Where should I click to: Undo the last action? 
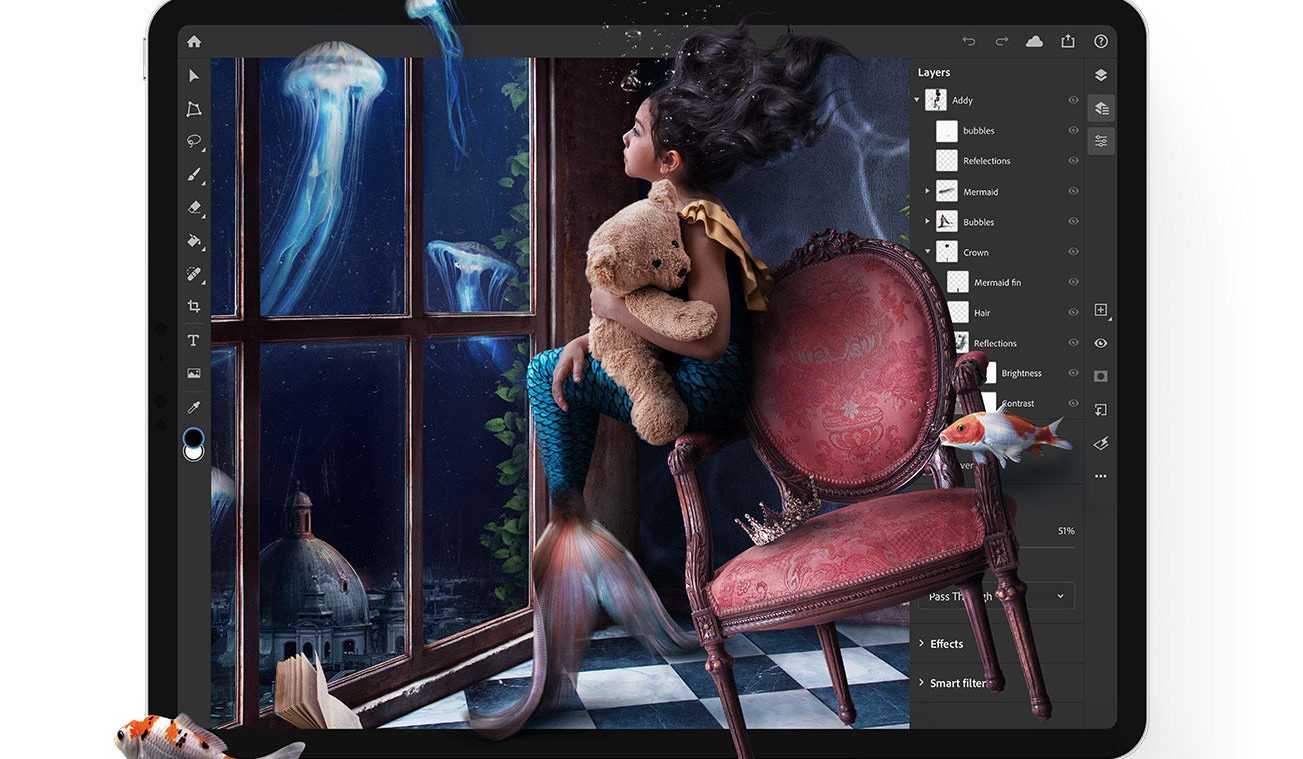pos(968,41)
